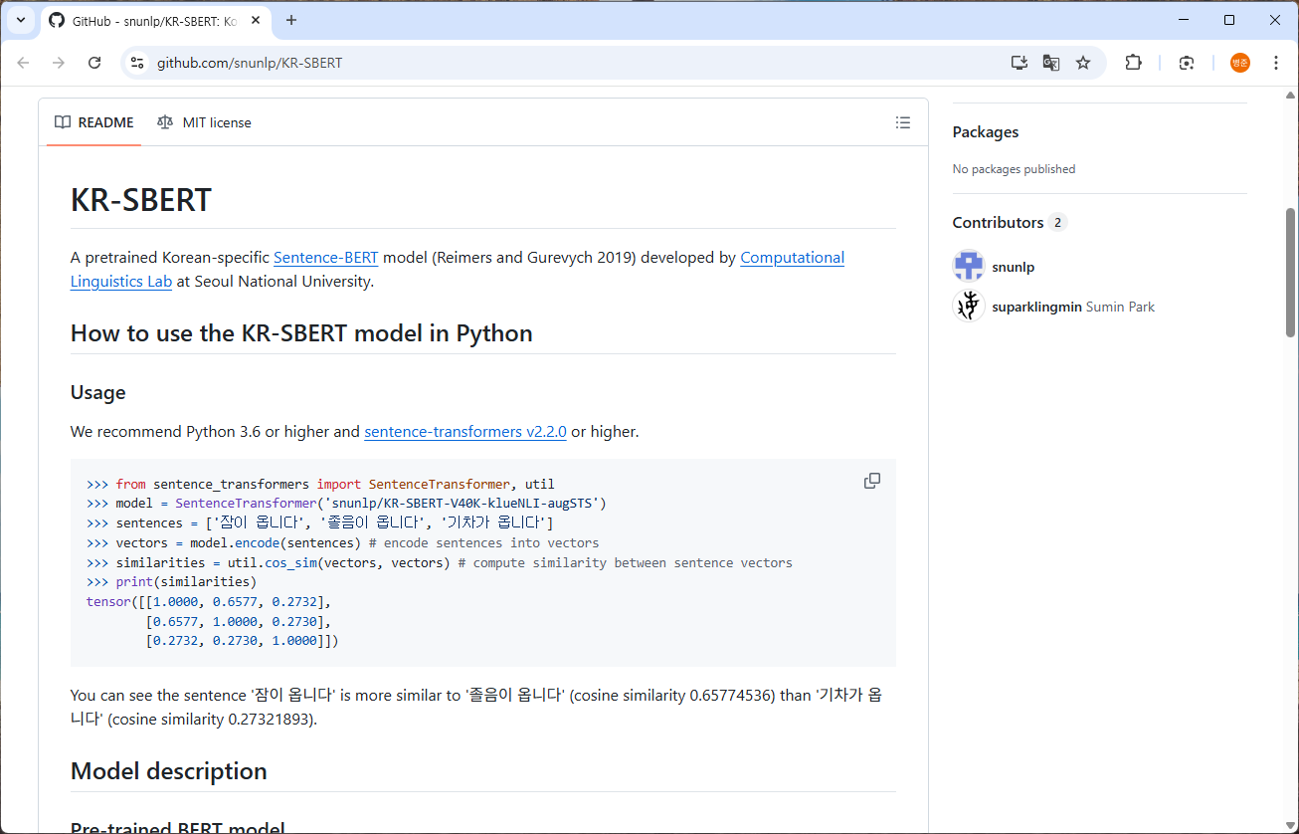The width and height of the screenshot is (1299, 834).
Task: Go back to the previous page
Action: pos(23,63)
